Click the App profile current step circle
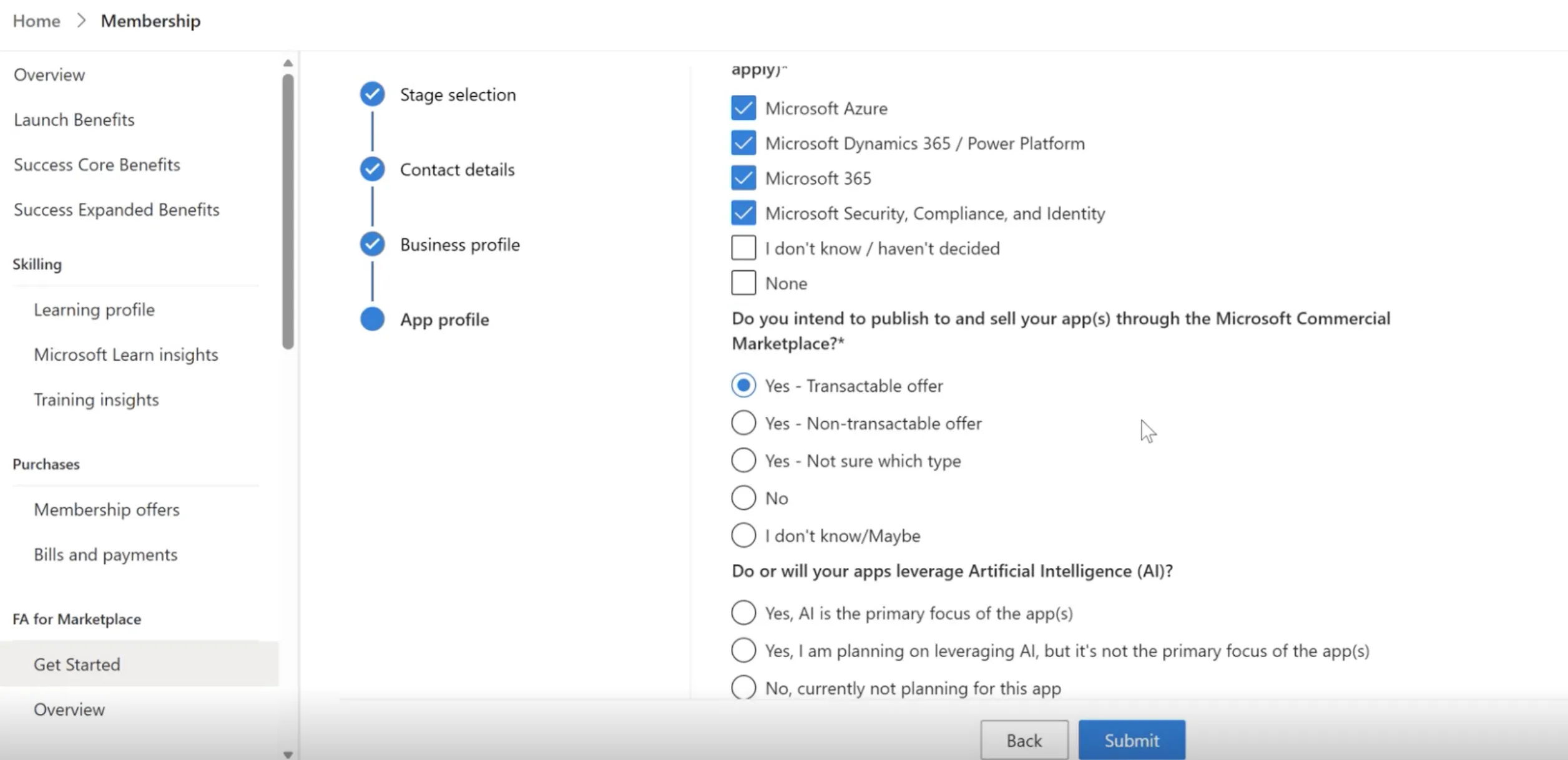Image resolution: width=1568 pixels, height=760 pixels. click(x=372, y=319)
